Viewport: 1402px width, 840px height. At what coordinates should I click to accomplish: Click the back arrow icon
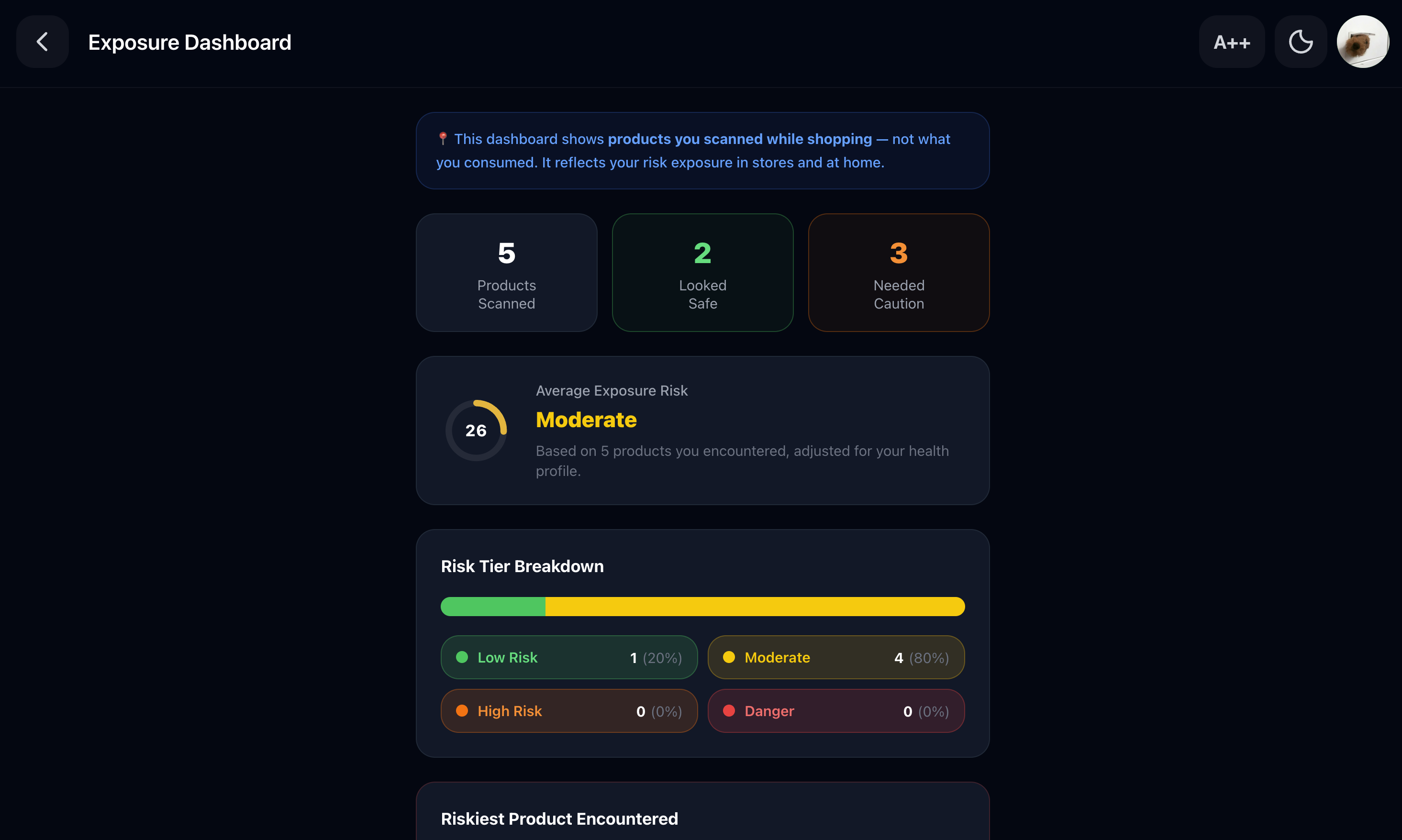[x=43, y=42]
